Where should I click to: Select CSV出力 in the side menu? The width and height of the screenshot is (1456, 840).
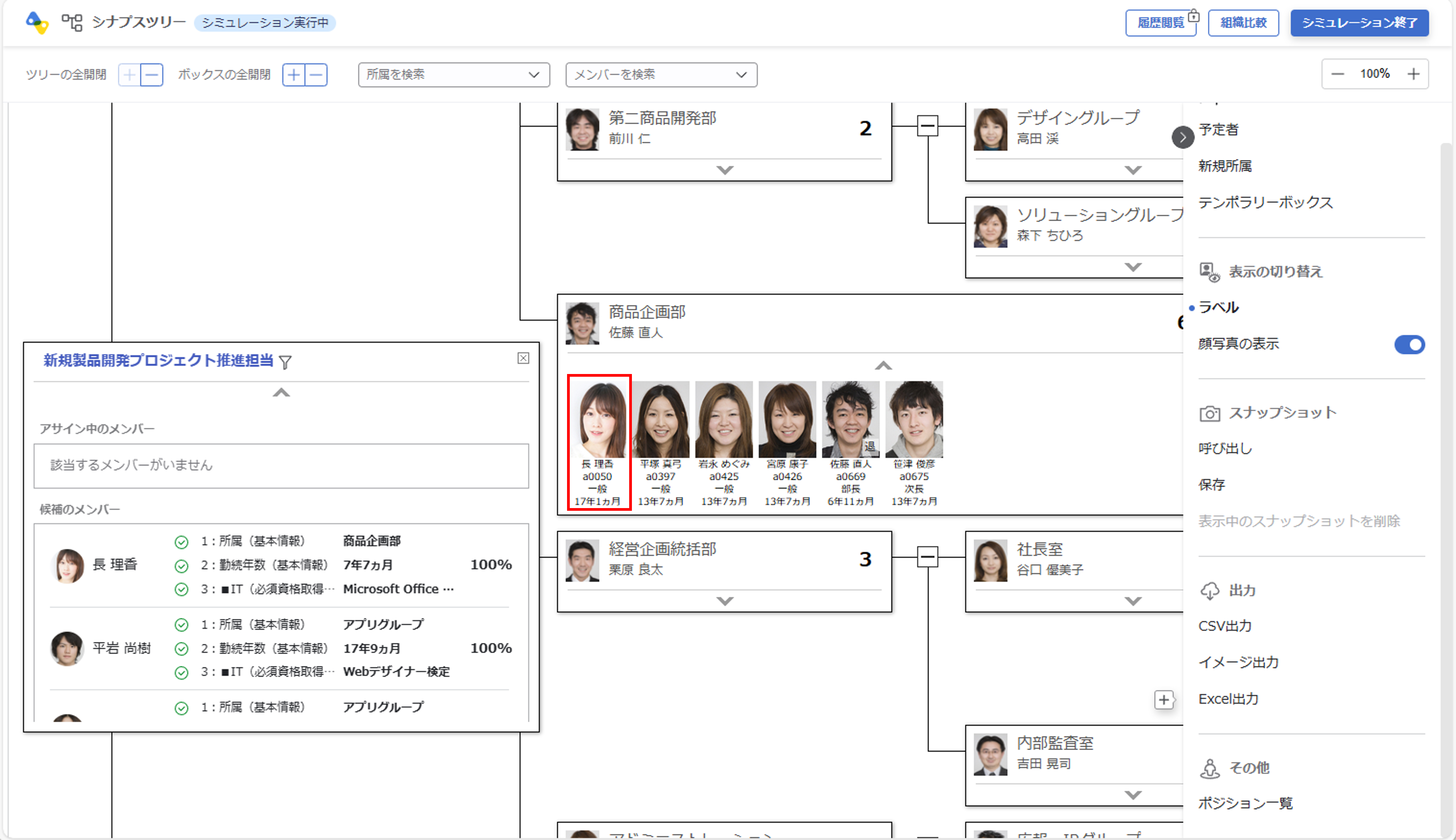pos(1224,626)
